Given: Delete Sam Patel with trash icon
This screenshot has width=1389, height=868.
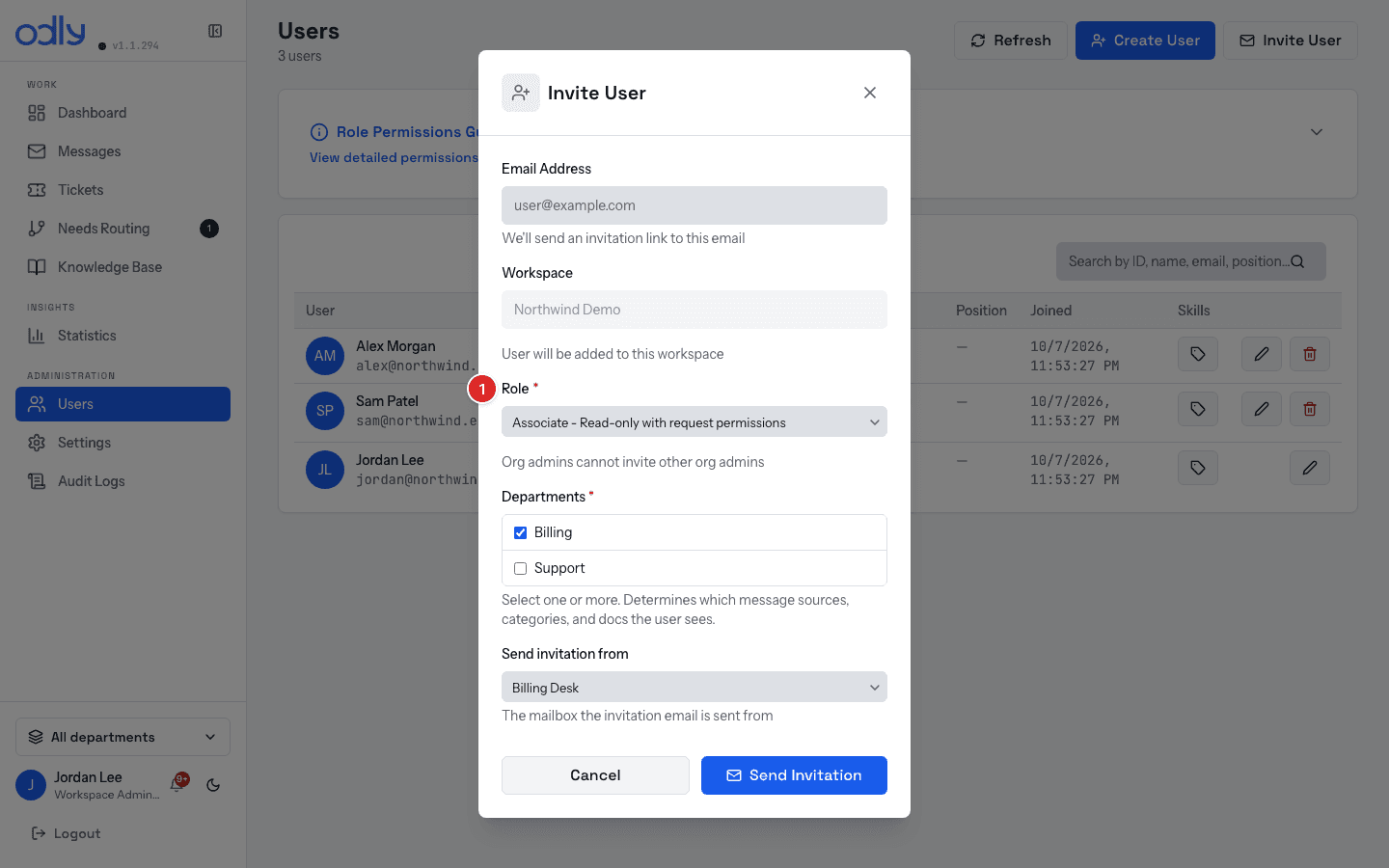Looking at the screenshot, I should coord(1310,409).
